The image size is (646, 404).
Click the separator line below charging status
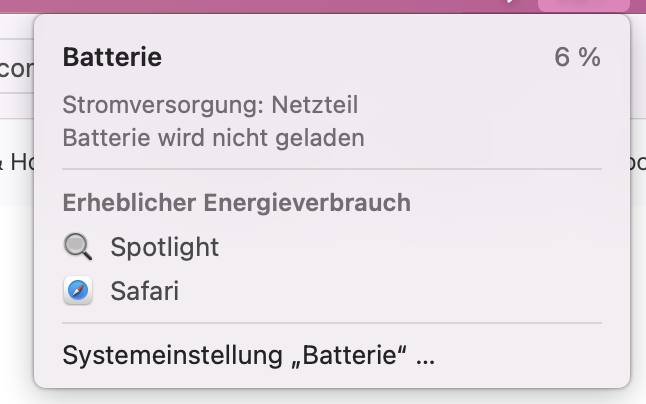331,169
